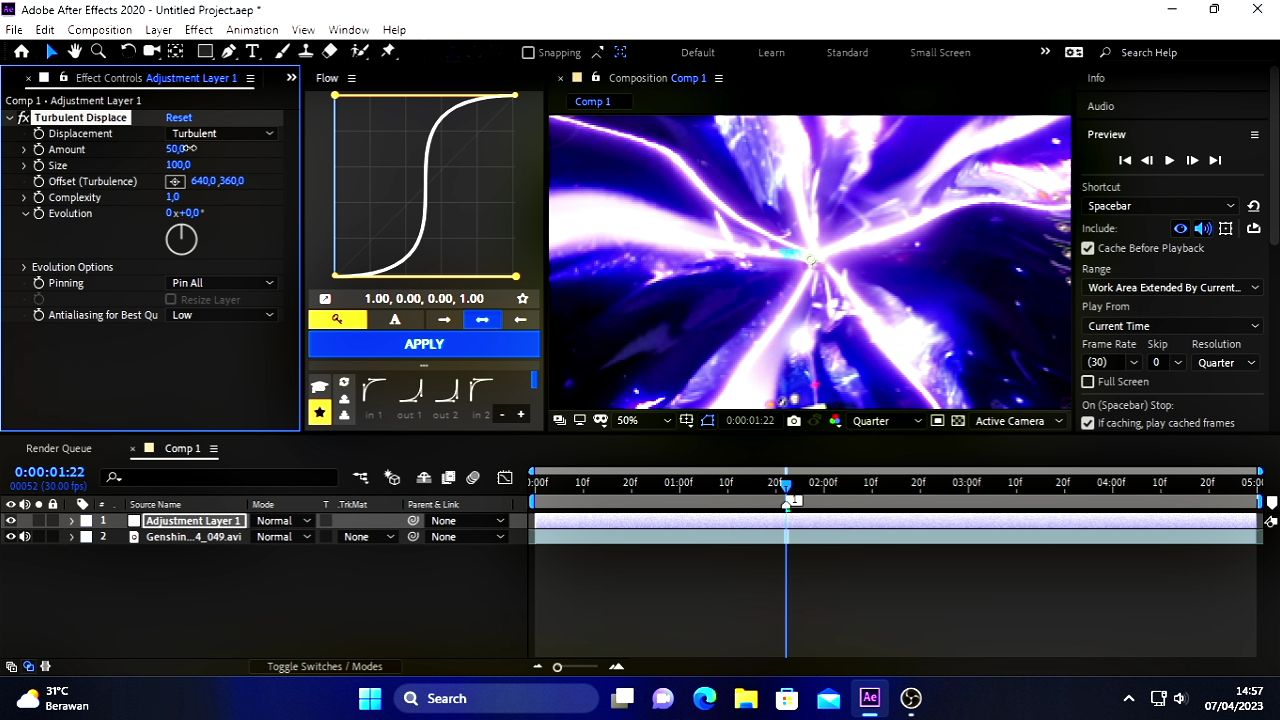This screenshot has height=720, width=1280.
Task: Toggle If caching, play cached frames checkbox
Action: click(1088, 423)
